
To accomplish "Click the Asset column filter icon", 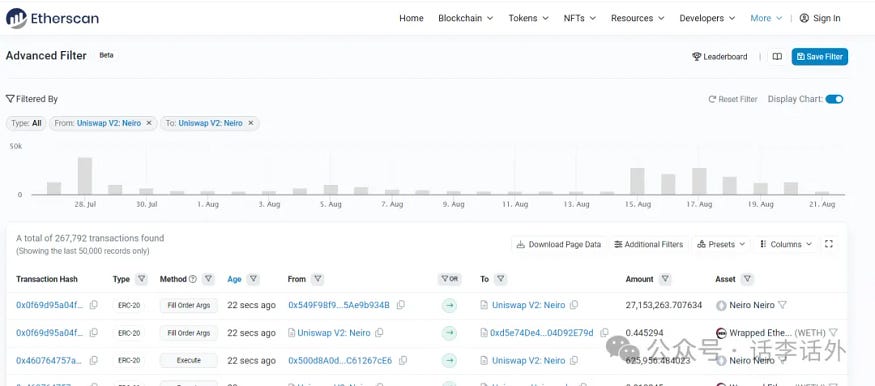I will click(x=747, y=279).
